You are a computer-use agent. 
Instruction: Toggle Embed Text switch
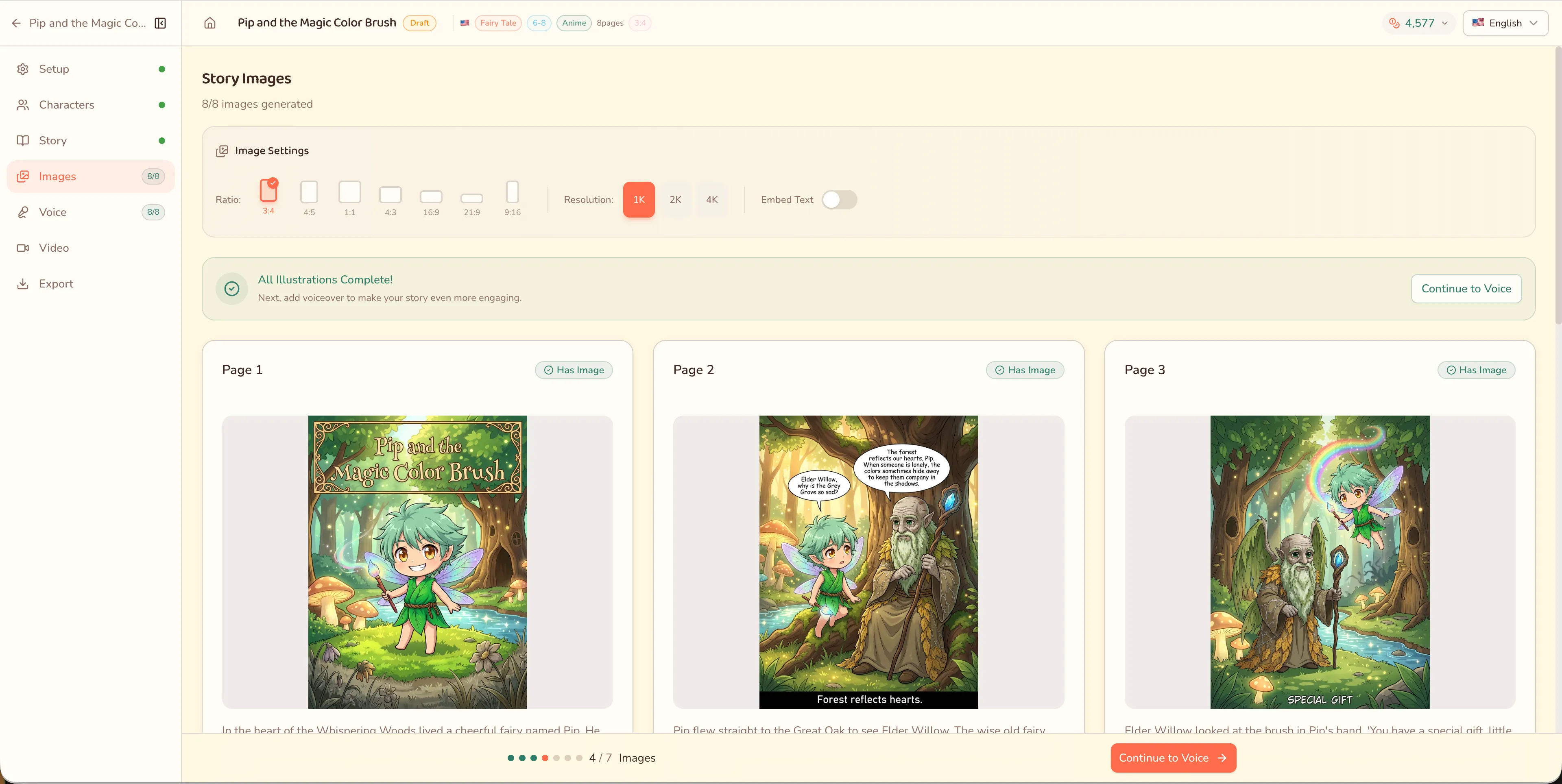tap(839, 200)
